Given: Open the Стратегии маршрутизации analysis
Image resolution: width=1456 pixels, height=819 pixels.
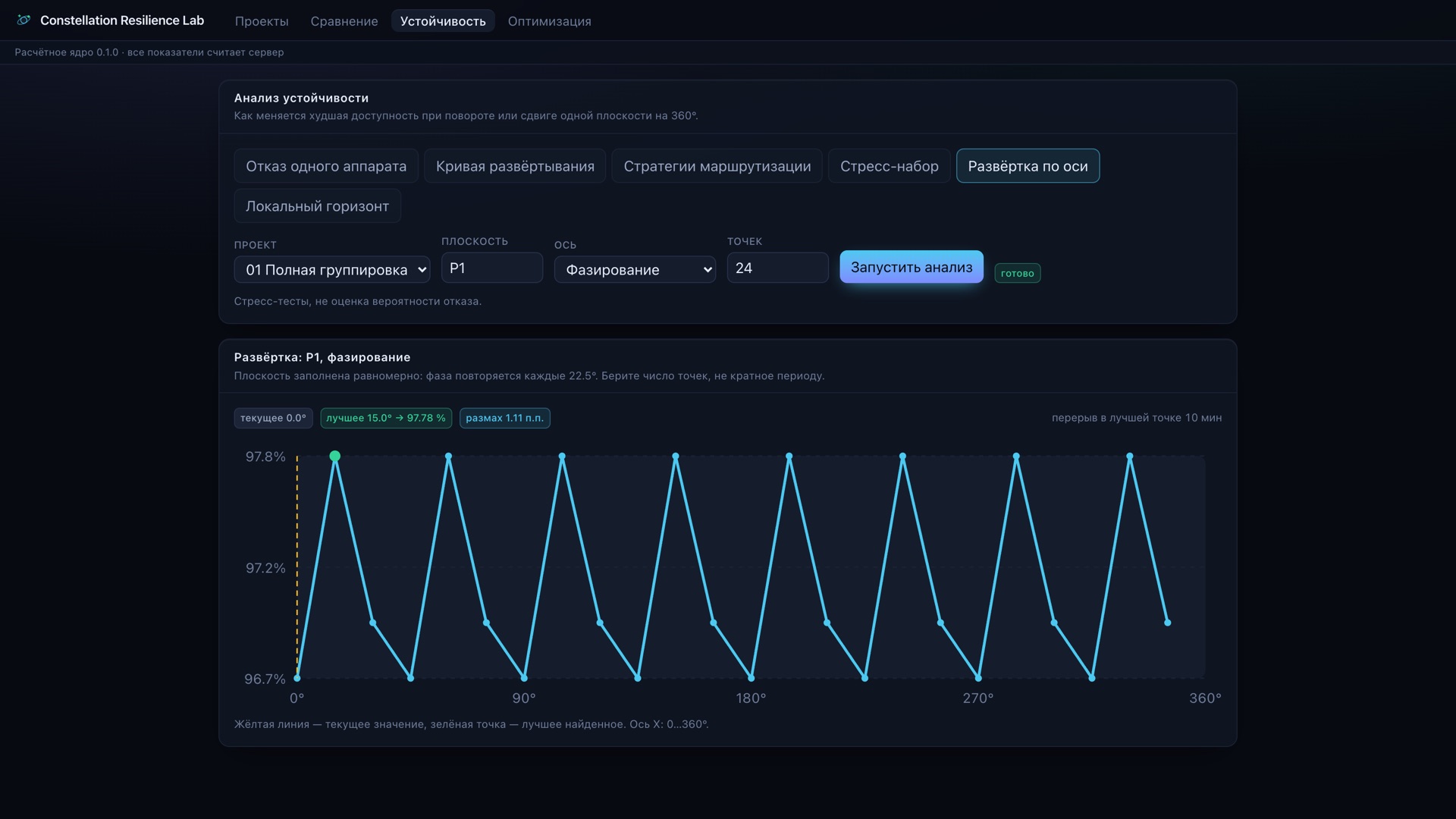Looking at the screenshot, I should [717, 166].
